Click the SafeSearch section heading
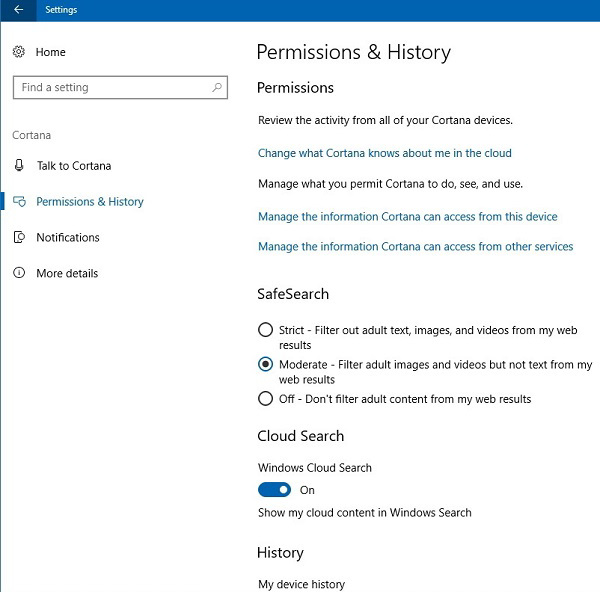 point(293,294)
